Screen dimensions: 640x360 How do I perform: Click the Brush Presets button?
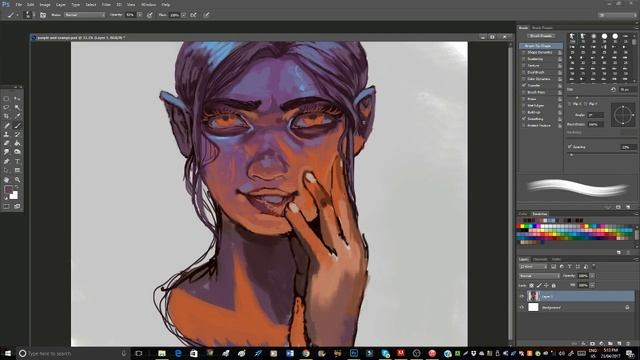(x=541, y=36)
